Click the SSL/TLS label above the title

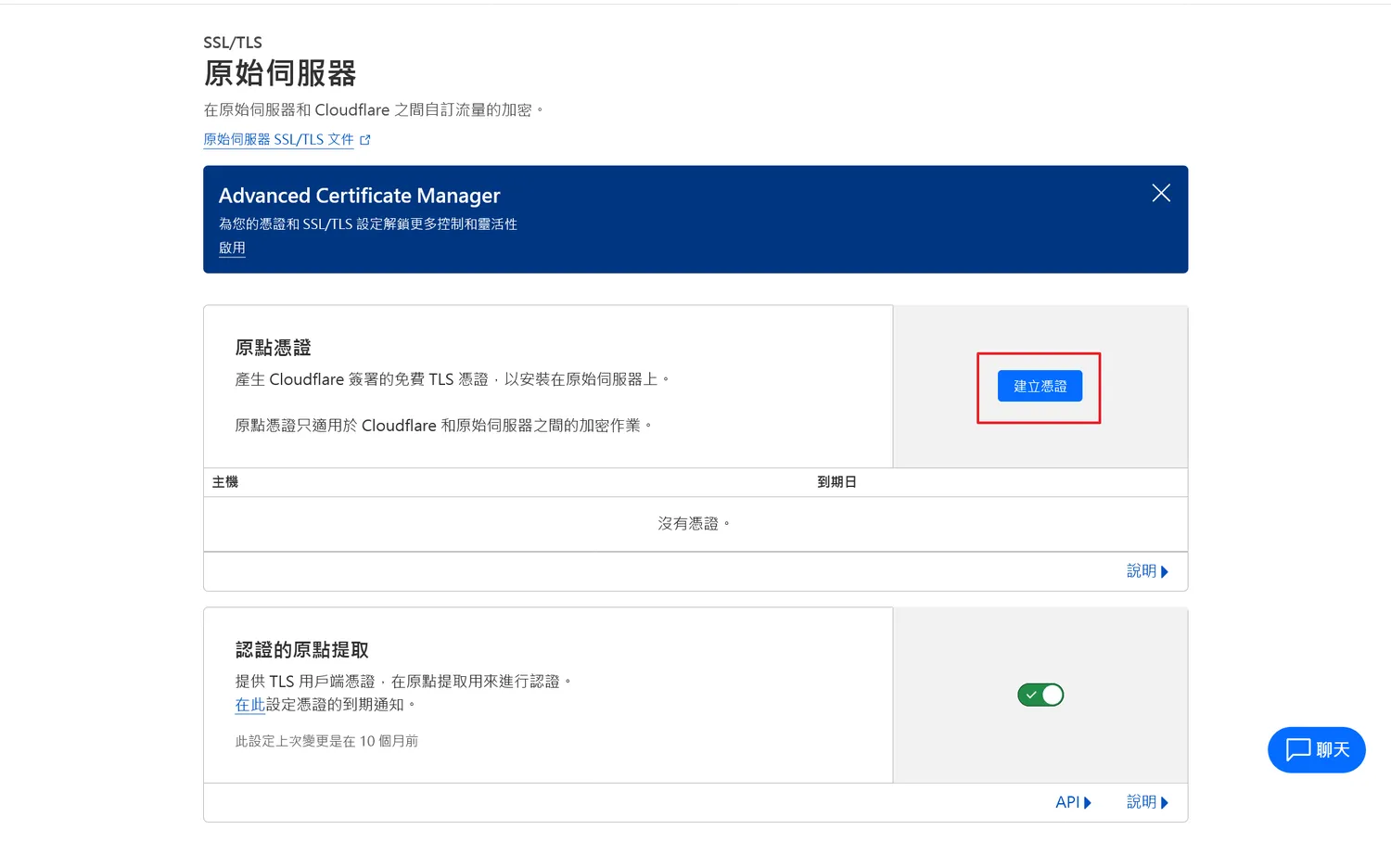click(233, 43)
